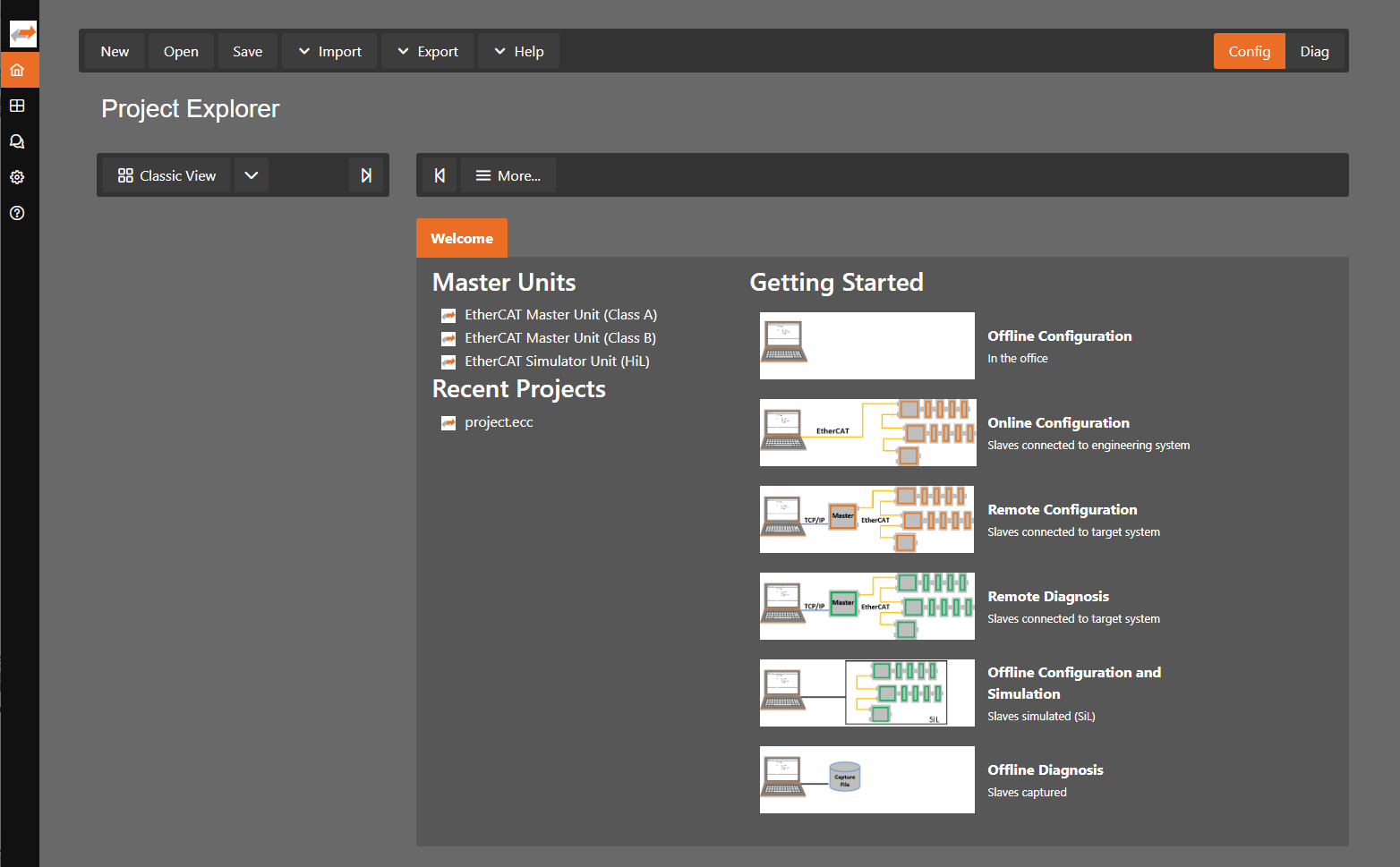Open the More... menu button
This screenshot has height=867, width=1400.
(508, 175)
